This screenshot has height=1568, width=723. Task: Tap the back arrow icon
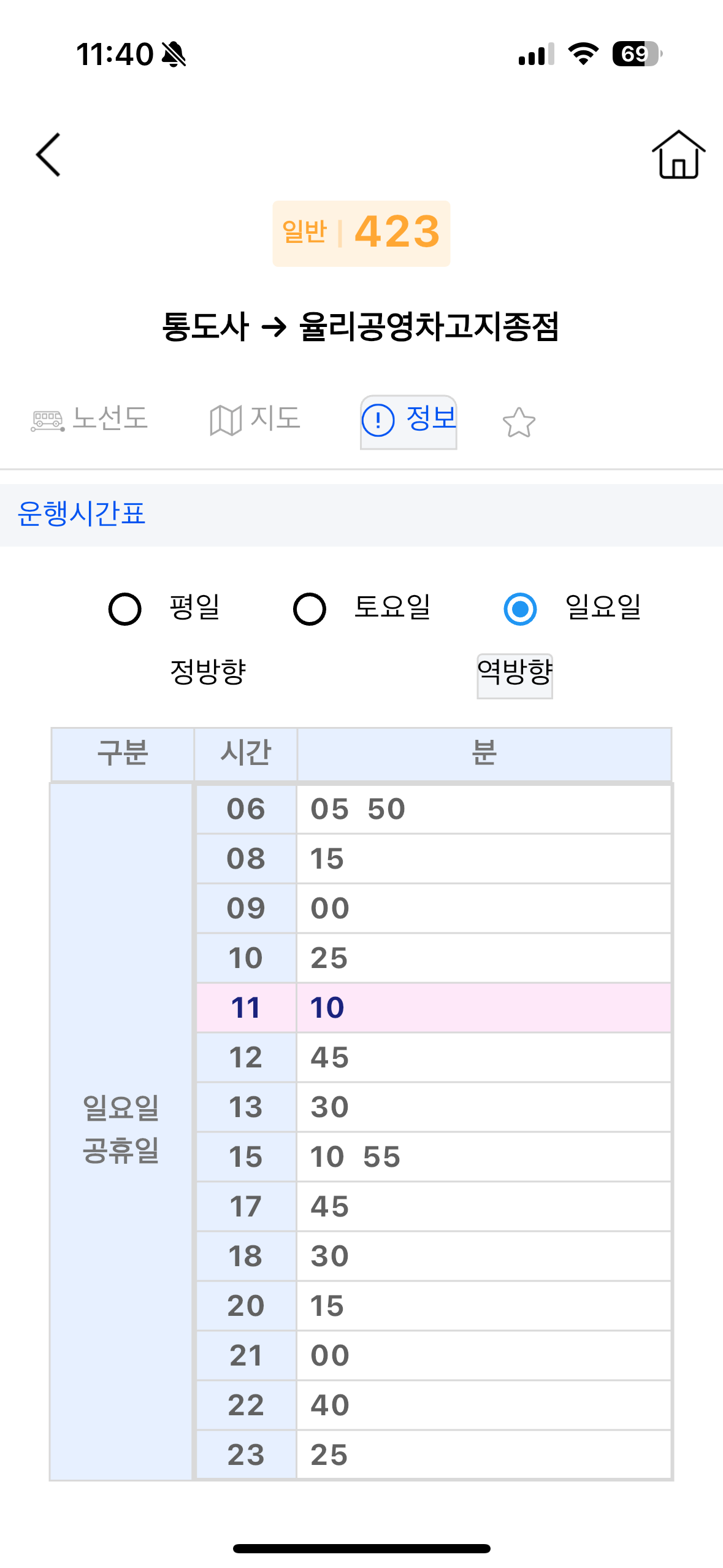tap(48, 155)
